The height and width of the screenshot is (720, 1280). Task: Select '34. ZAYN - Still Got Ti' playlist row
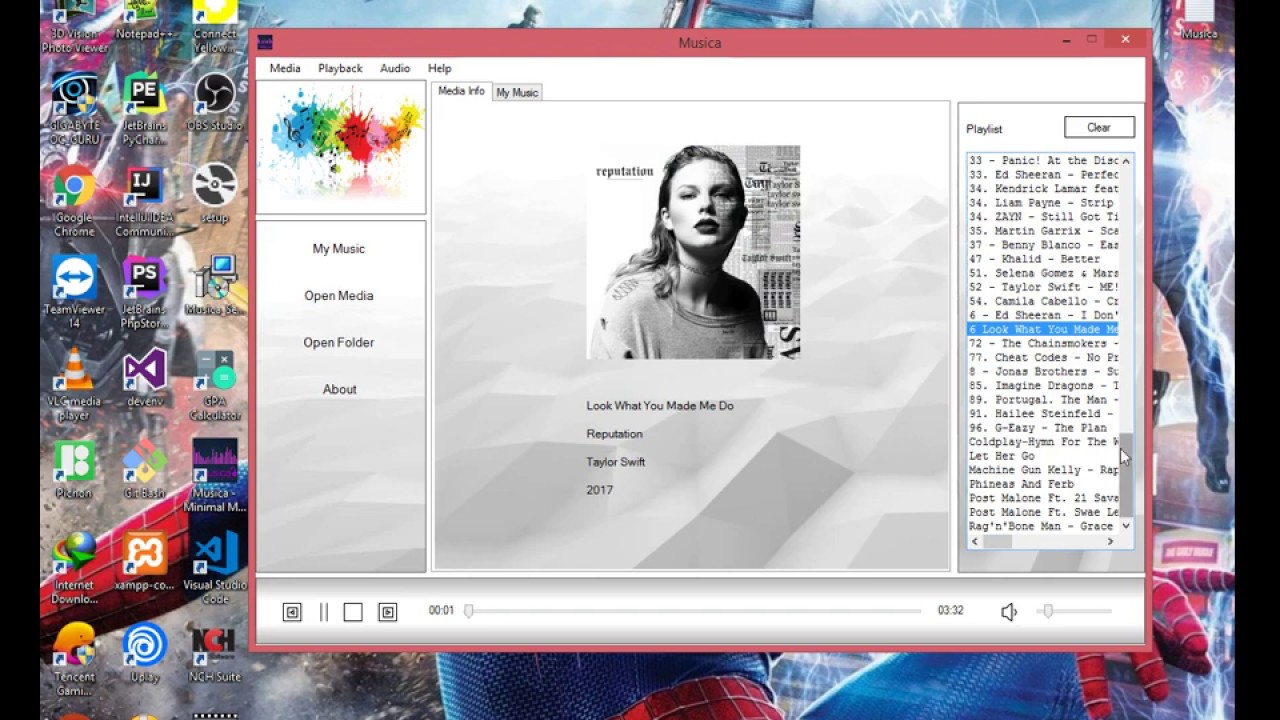(1043, 216)
